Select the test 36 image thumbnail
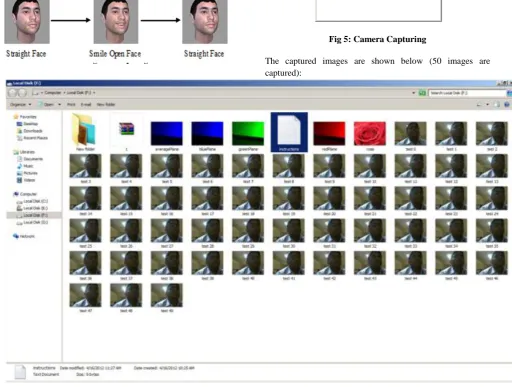This screenshot has height=387, width=512. pos(85,263)
